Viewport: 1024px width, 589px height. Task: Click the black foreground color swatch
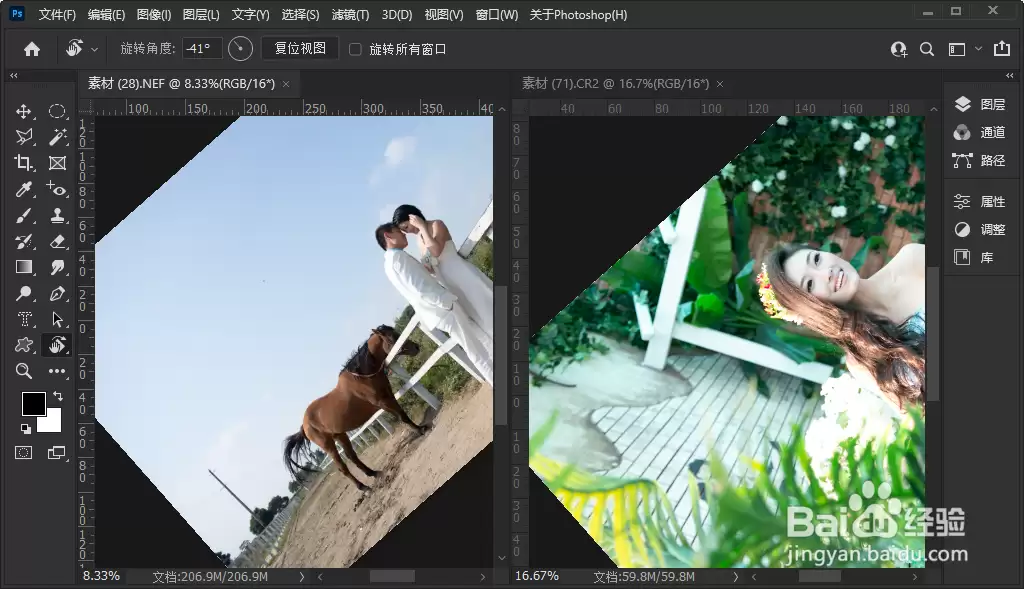tap(33, 404)
